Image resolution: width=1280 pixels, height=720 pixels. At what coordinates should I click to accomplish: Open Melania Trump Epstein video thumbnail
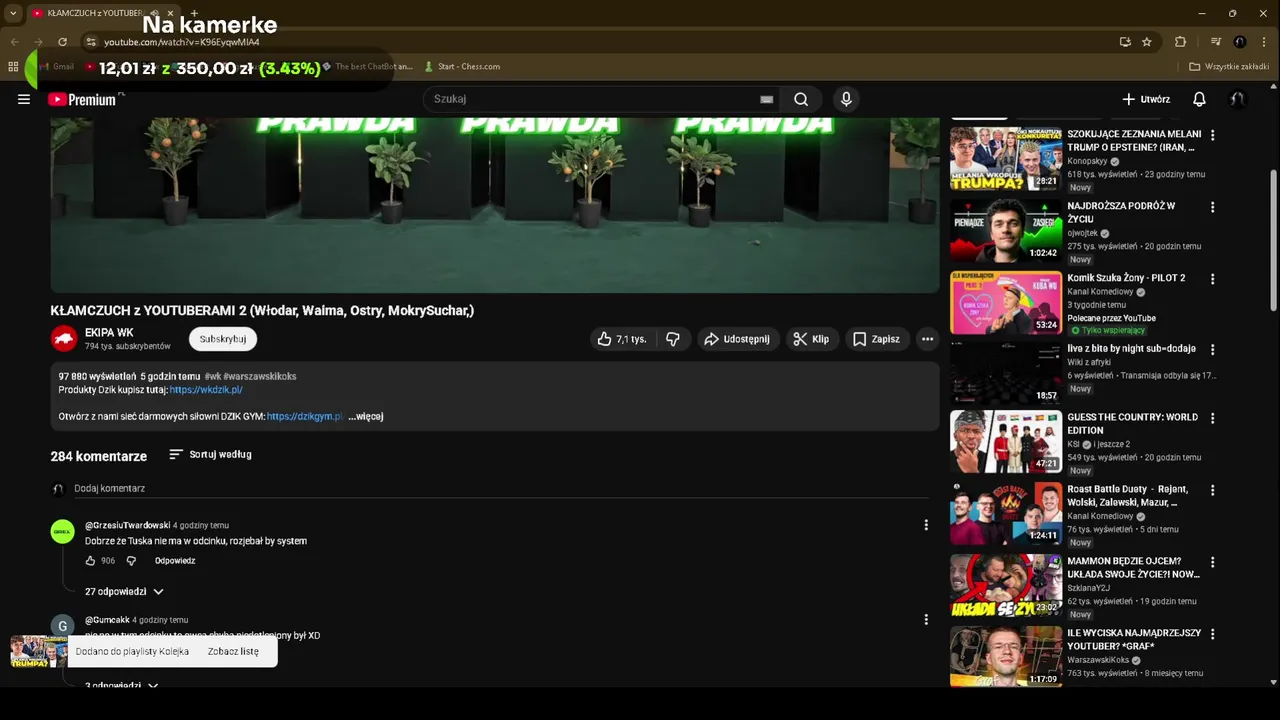click(x=1006, y=158)
